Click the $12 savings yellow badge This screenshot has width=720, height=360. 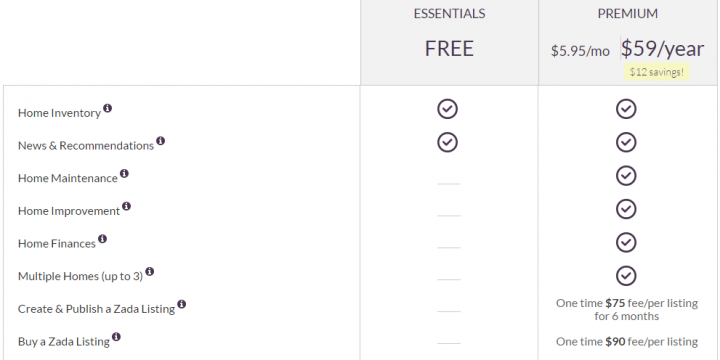click(x=657, y=72)
